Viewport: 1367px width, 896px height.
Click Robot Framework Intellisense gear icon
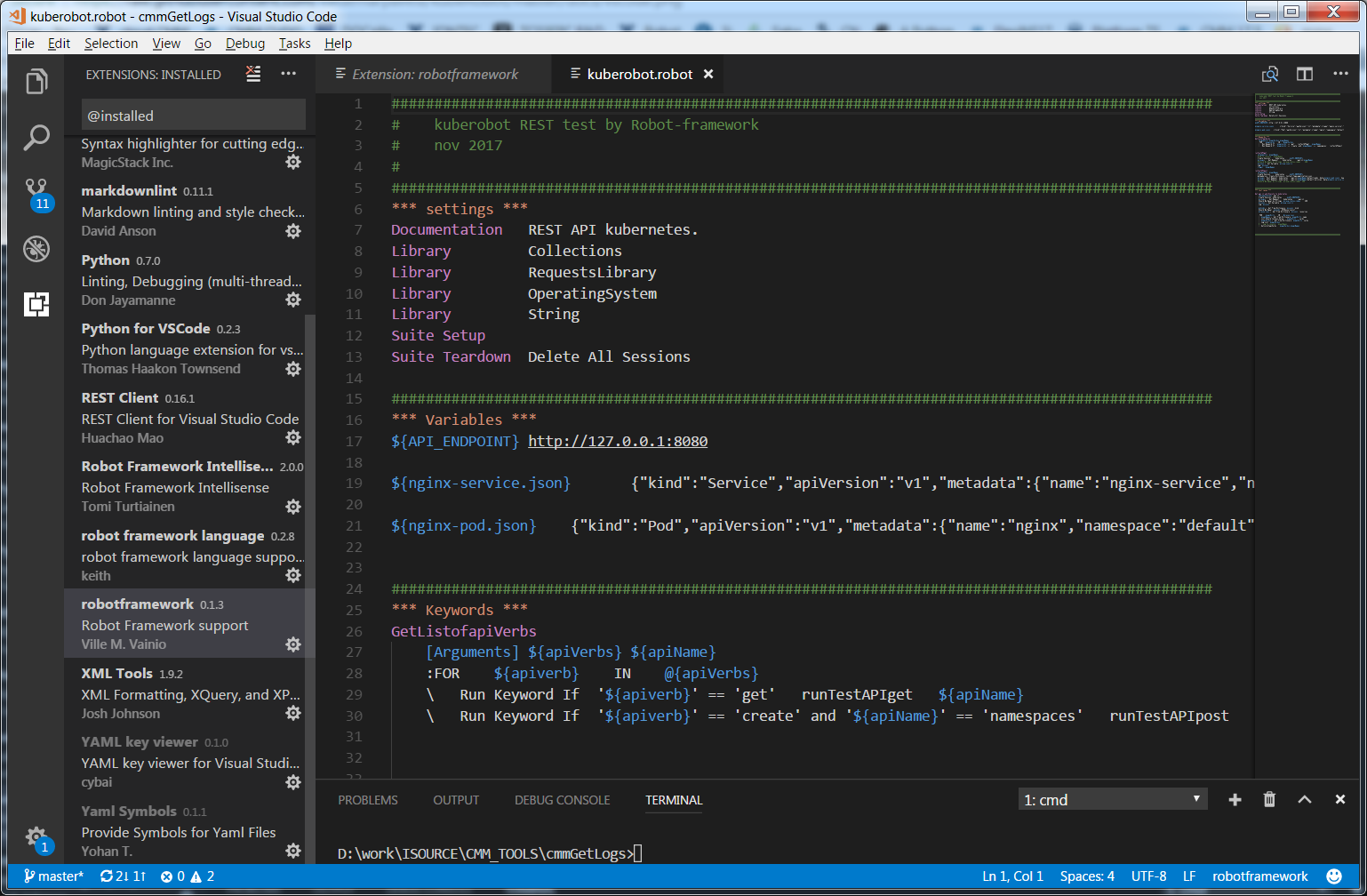point(293,507)
